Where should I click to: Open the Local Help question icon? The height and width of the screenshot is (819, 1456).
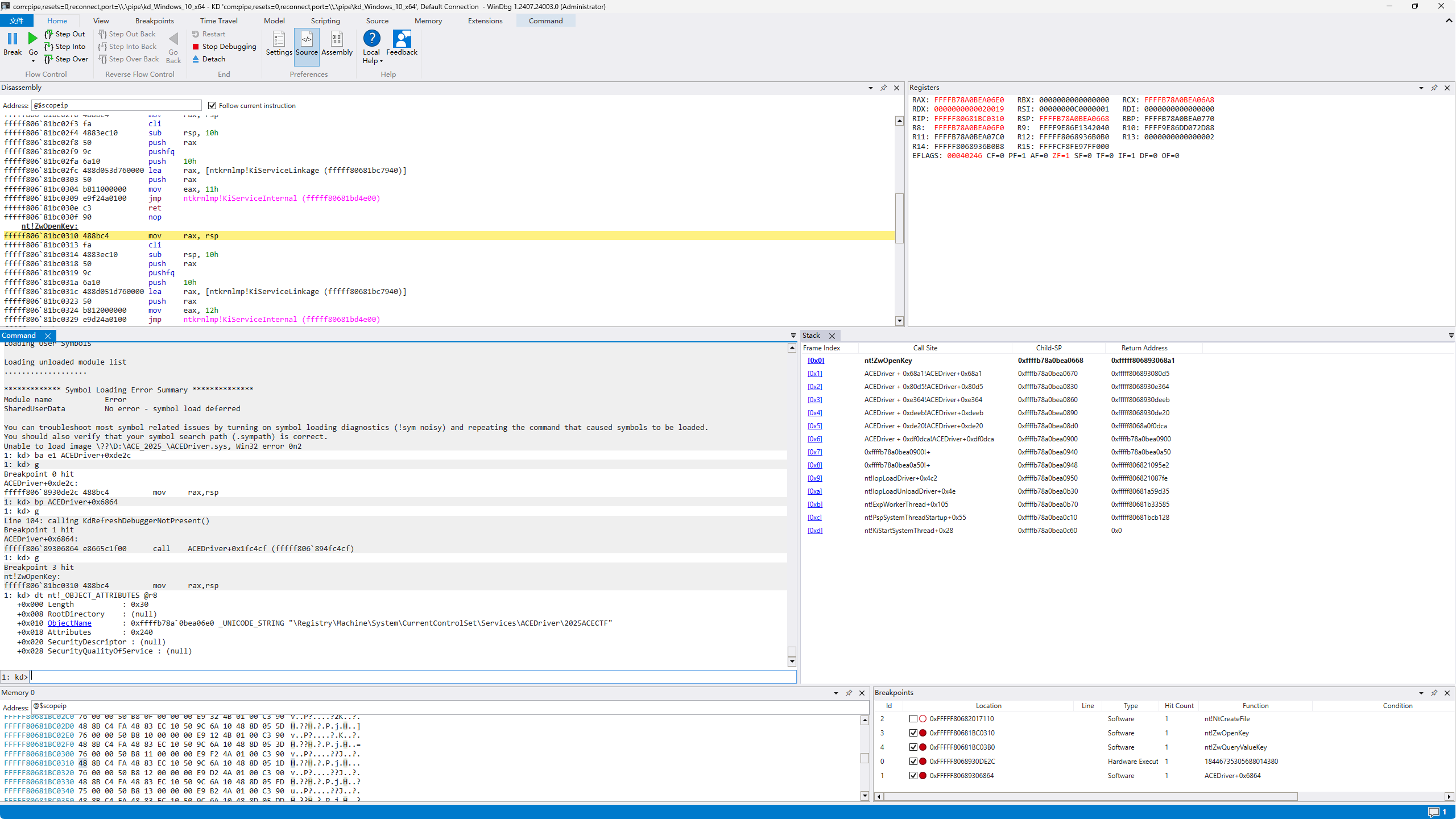pyautogui.click(x=371, y=39)
